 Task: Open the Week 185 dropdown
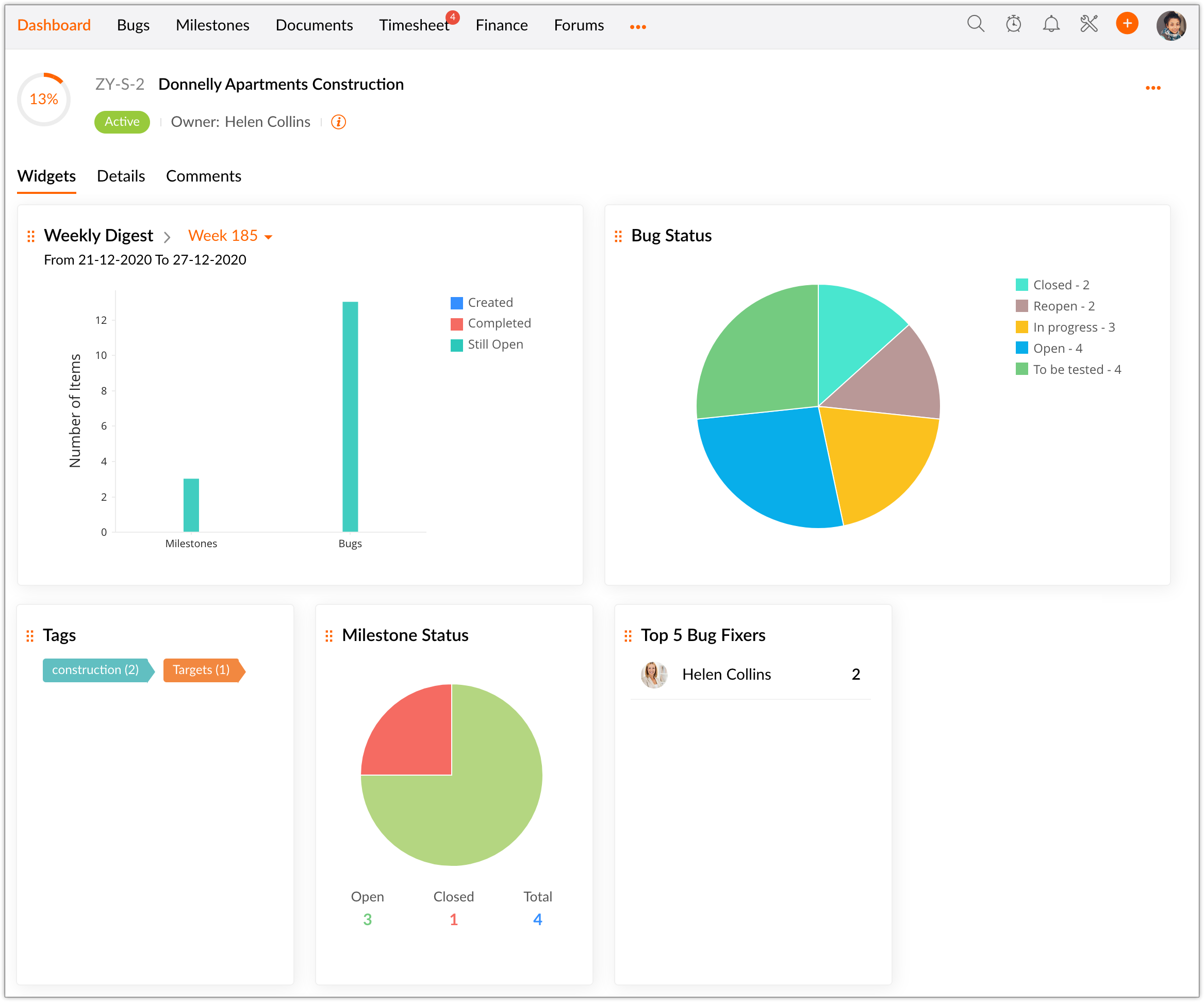click(230, 236)
